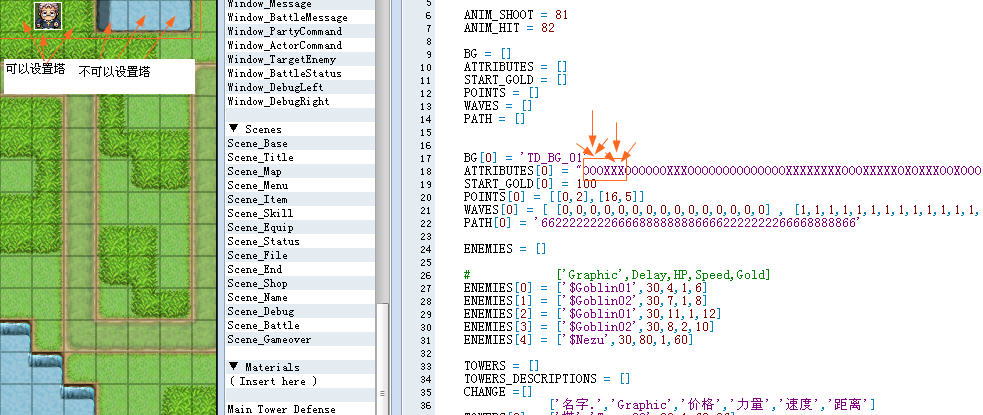This screenshot has width=983, height=415.
Task: Click the BG = [] code line
Action: click(488, 54)
